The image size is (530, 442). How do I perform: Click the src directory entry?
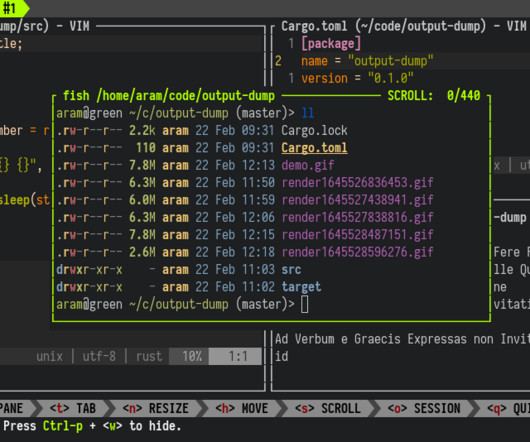pos(291,270)
